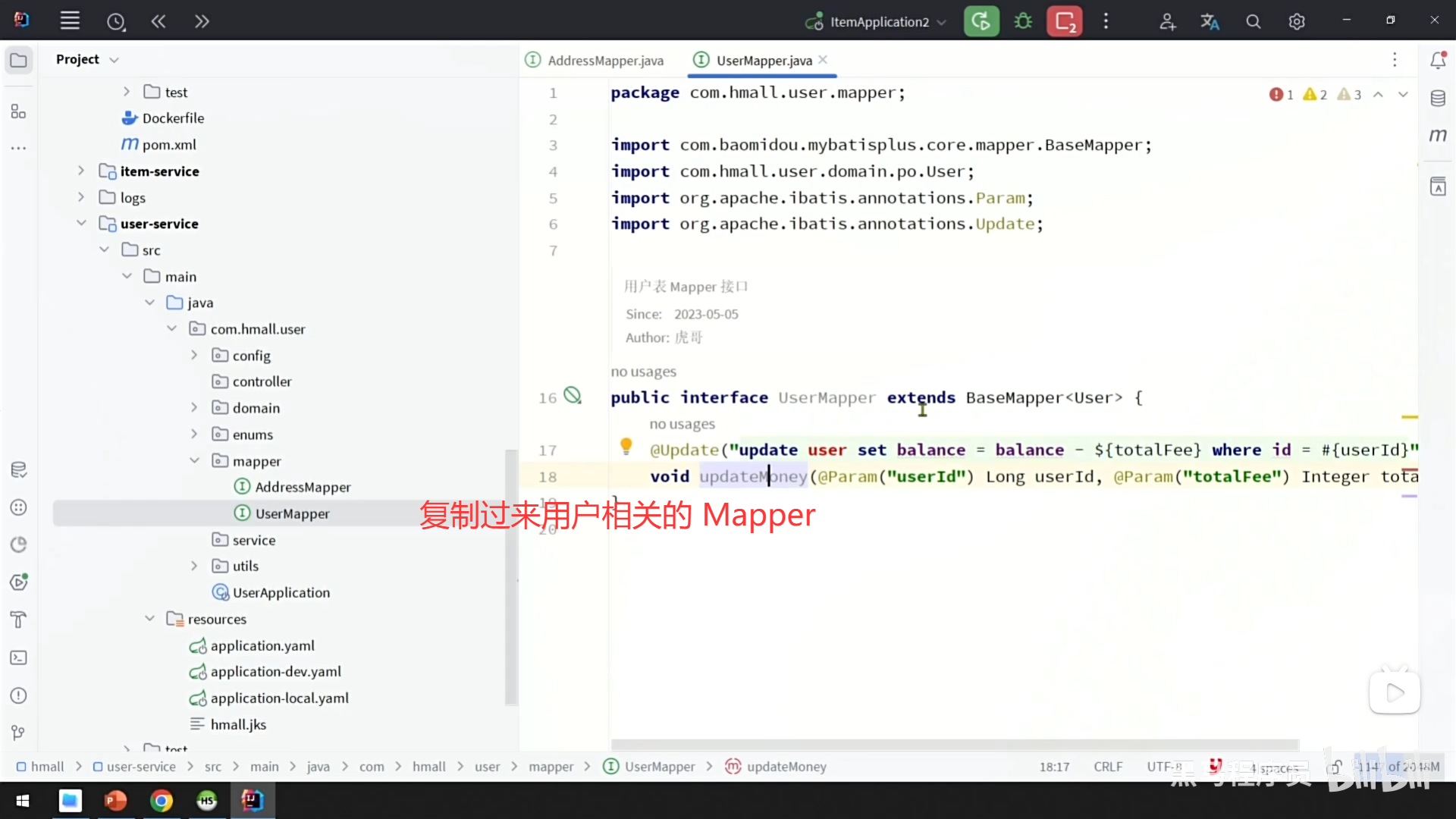Click the CRLF line separator status button
The width and height of the screenshot is (1456, 819).
click(x=1107, y=767)
